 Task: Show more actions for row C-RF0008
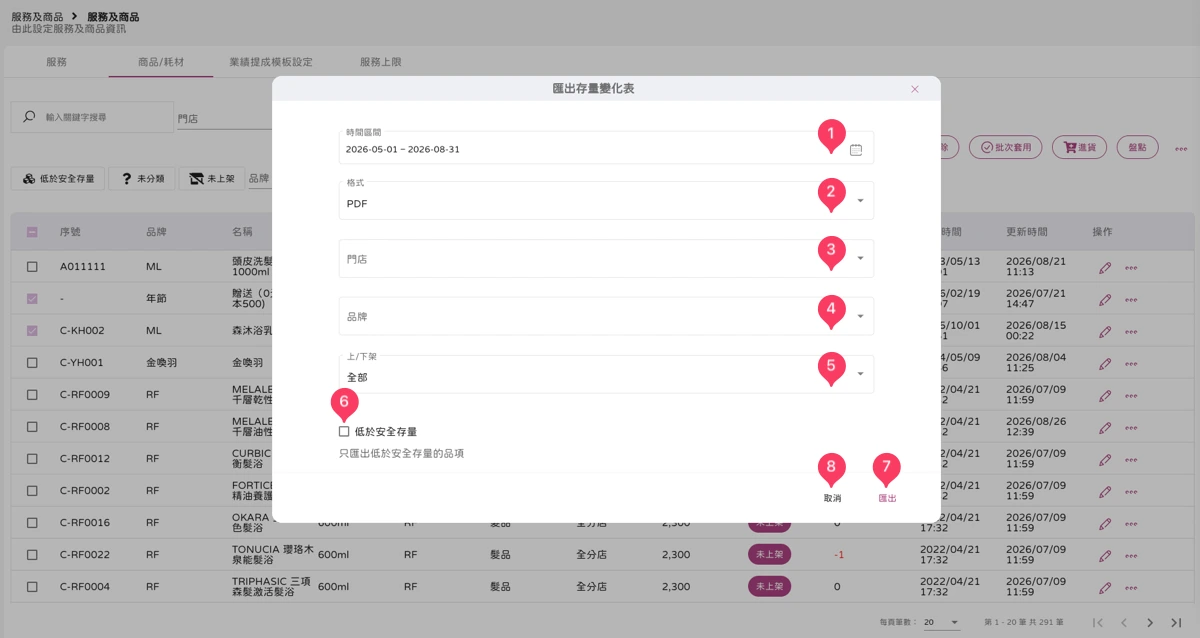[1131, 427]
